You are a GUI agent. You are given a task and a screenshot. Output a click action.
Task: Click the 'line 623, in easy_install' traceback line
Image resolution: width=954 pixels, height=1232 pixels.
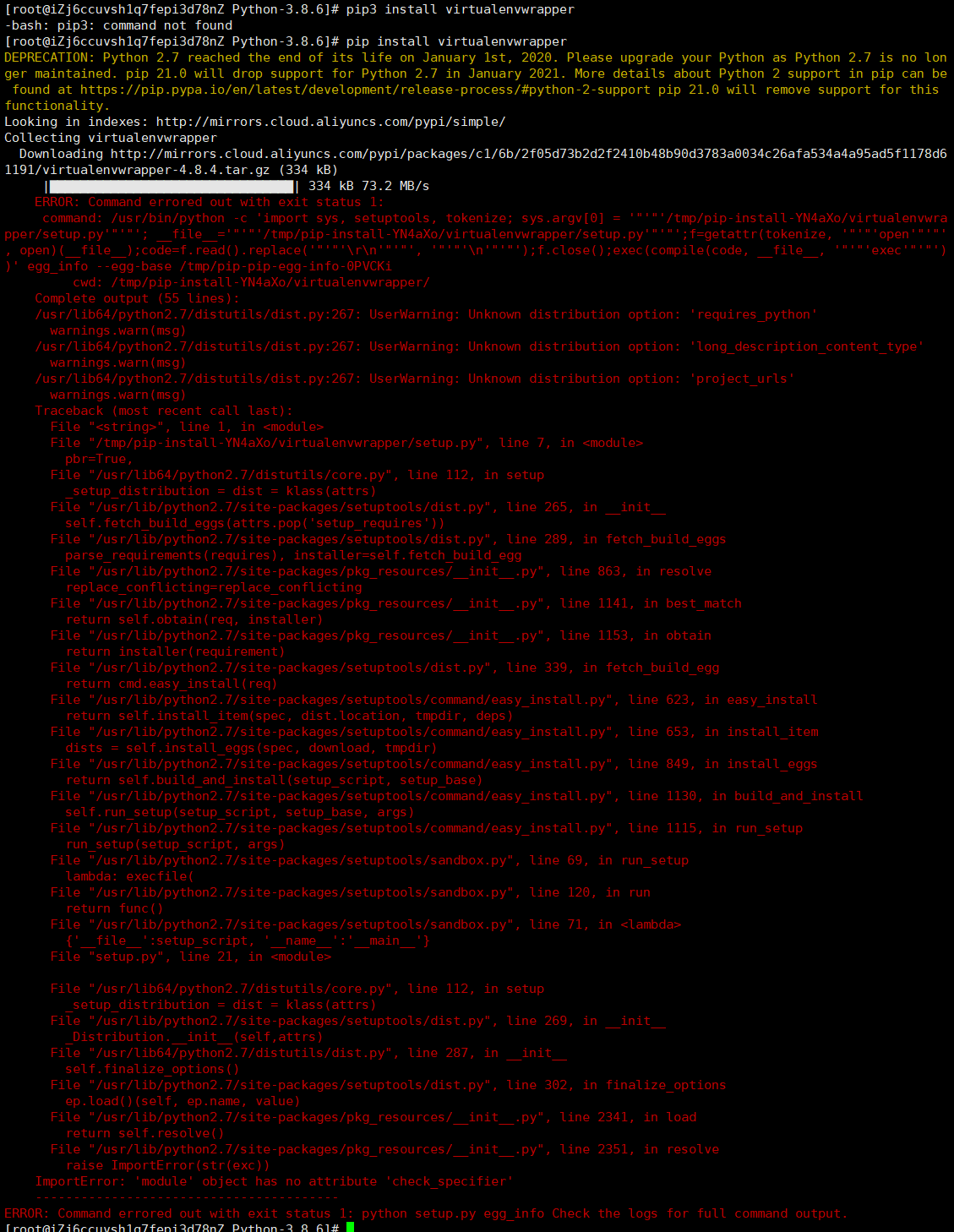tap(433, 700)
